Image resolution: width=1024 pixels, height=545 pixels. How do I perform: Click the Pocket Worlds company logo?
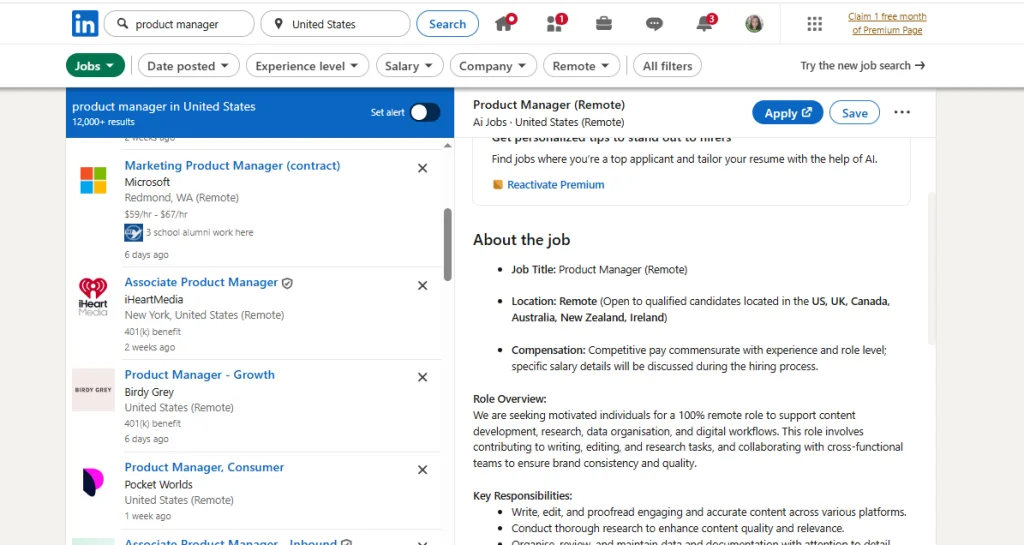point(93,482)
